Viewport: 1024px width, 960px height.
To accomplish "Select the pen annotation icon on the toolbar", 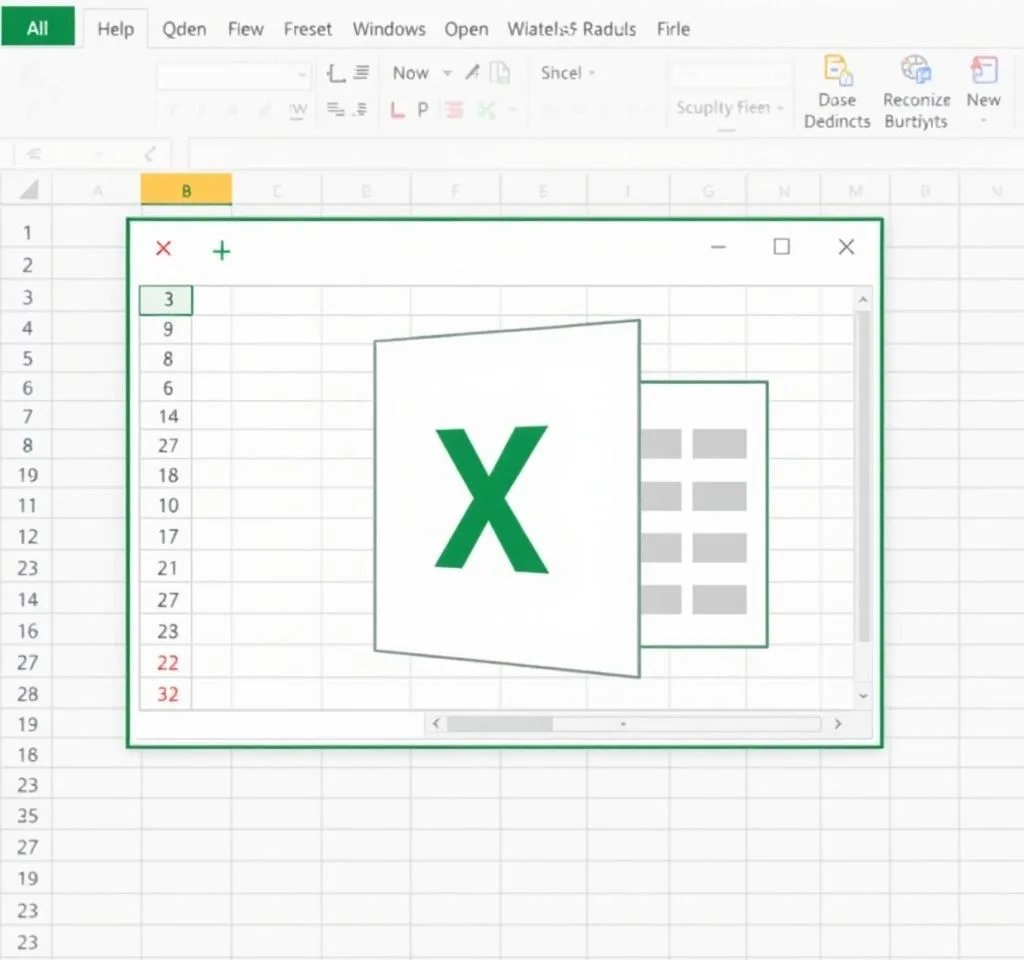I will pyautogui.click(x=475, y=72).
